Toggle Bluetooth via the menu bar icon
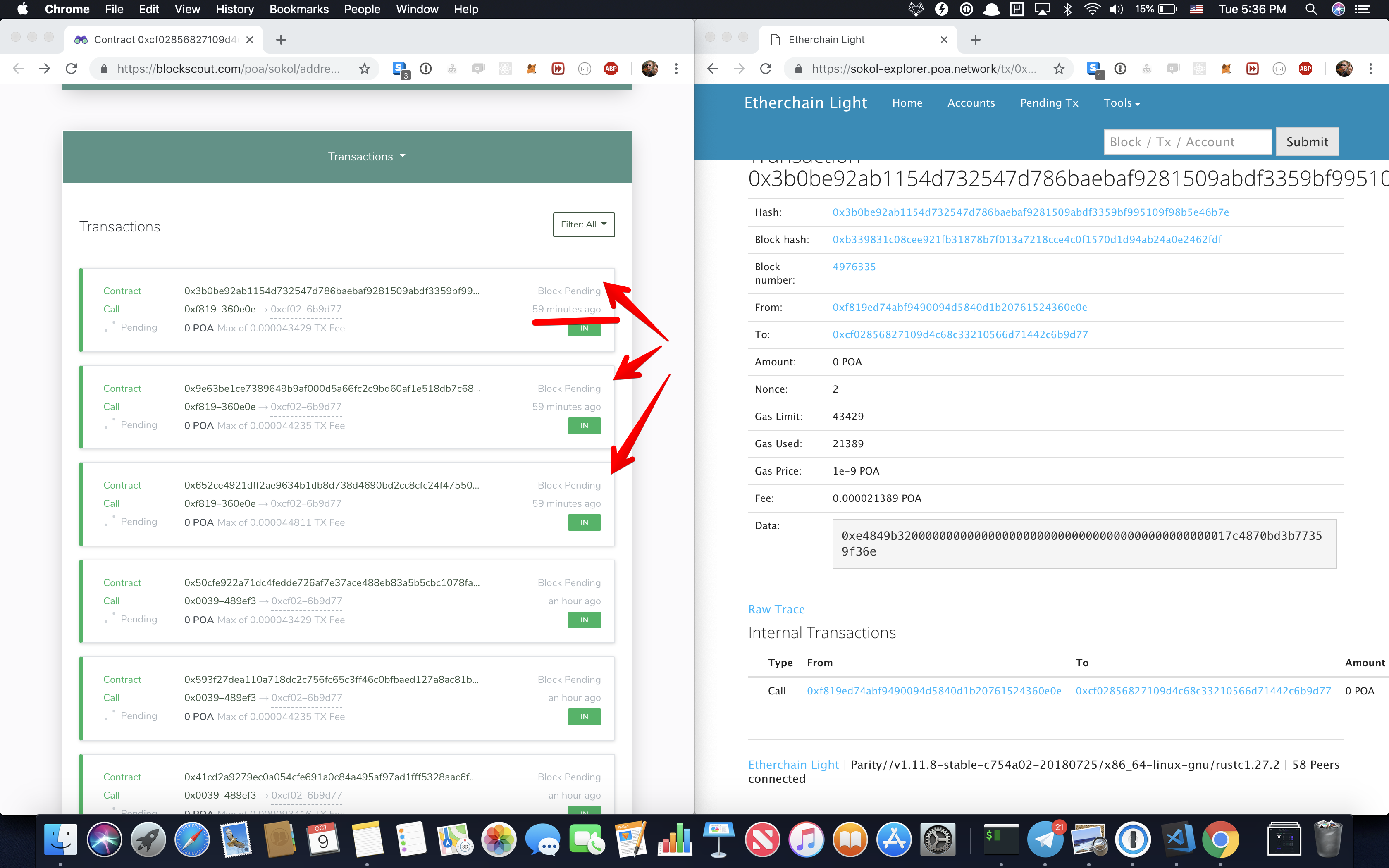The image size is (1389, 868). coord(1067,9)
